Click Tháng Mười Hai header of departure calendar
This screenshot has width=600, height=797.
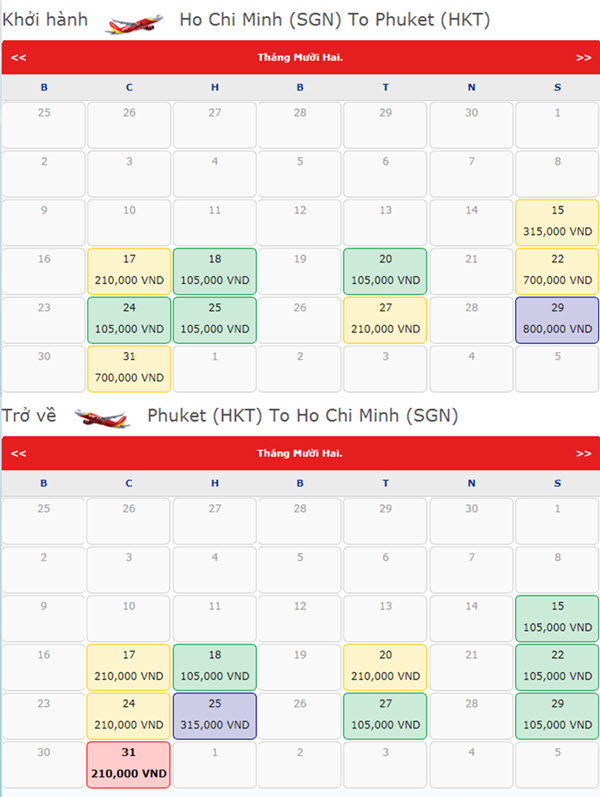pos(300,57)
